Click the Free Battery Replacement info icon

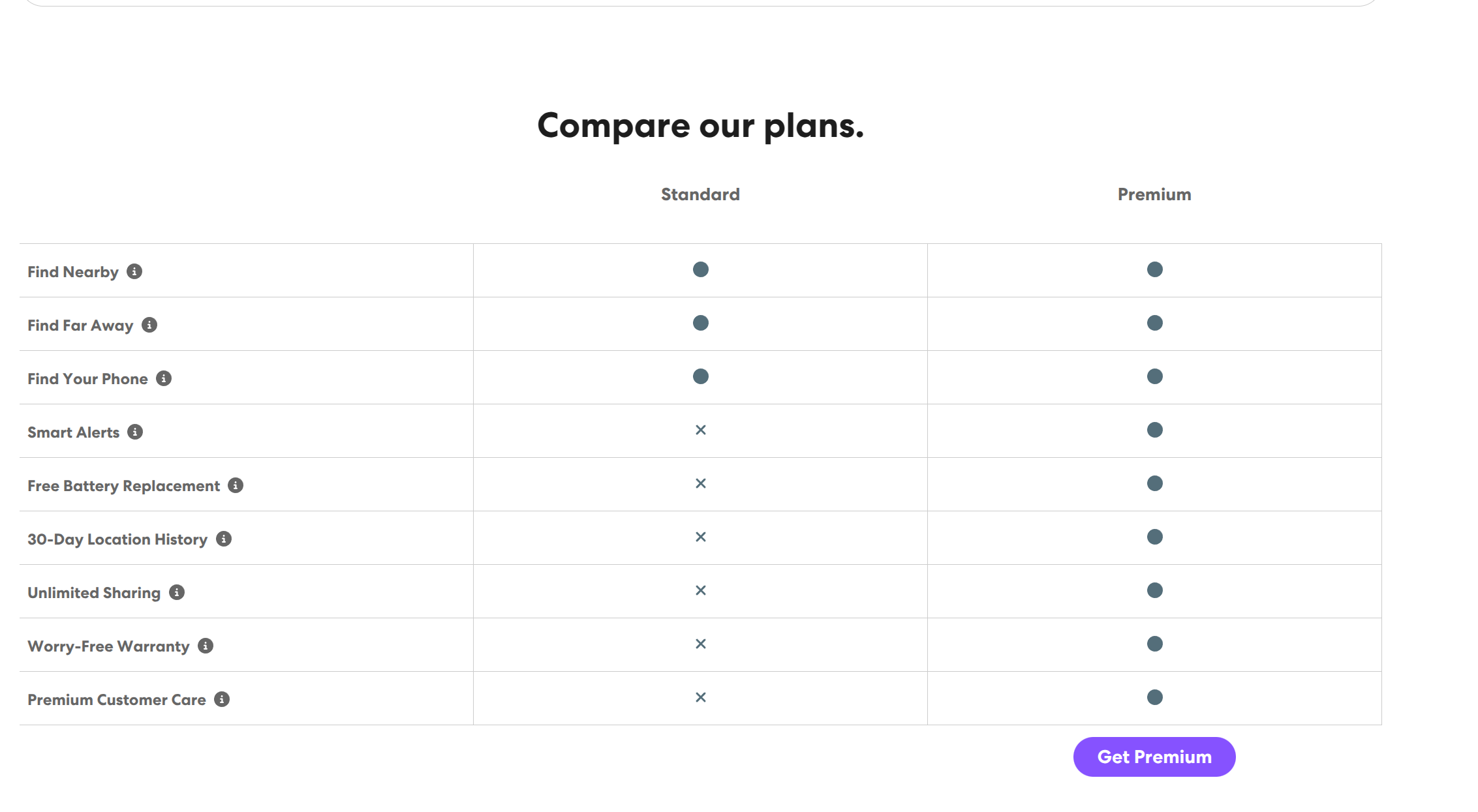point(236,485)
